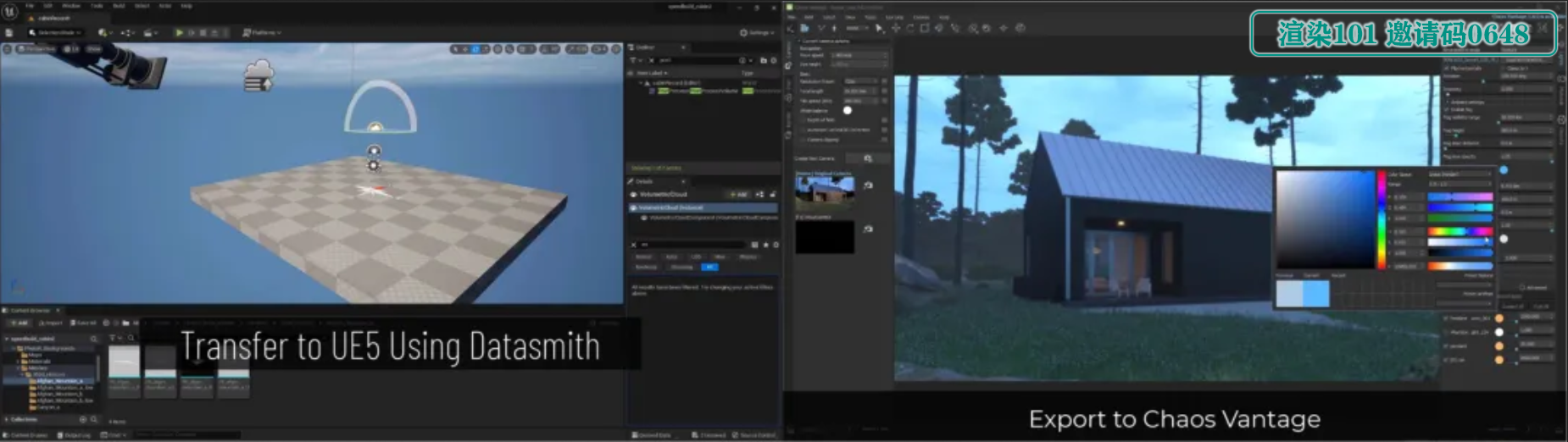Click Import in Content Browser
The width and height of the screenshot is (1568, 442).
point(51,323)
